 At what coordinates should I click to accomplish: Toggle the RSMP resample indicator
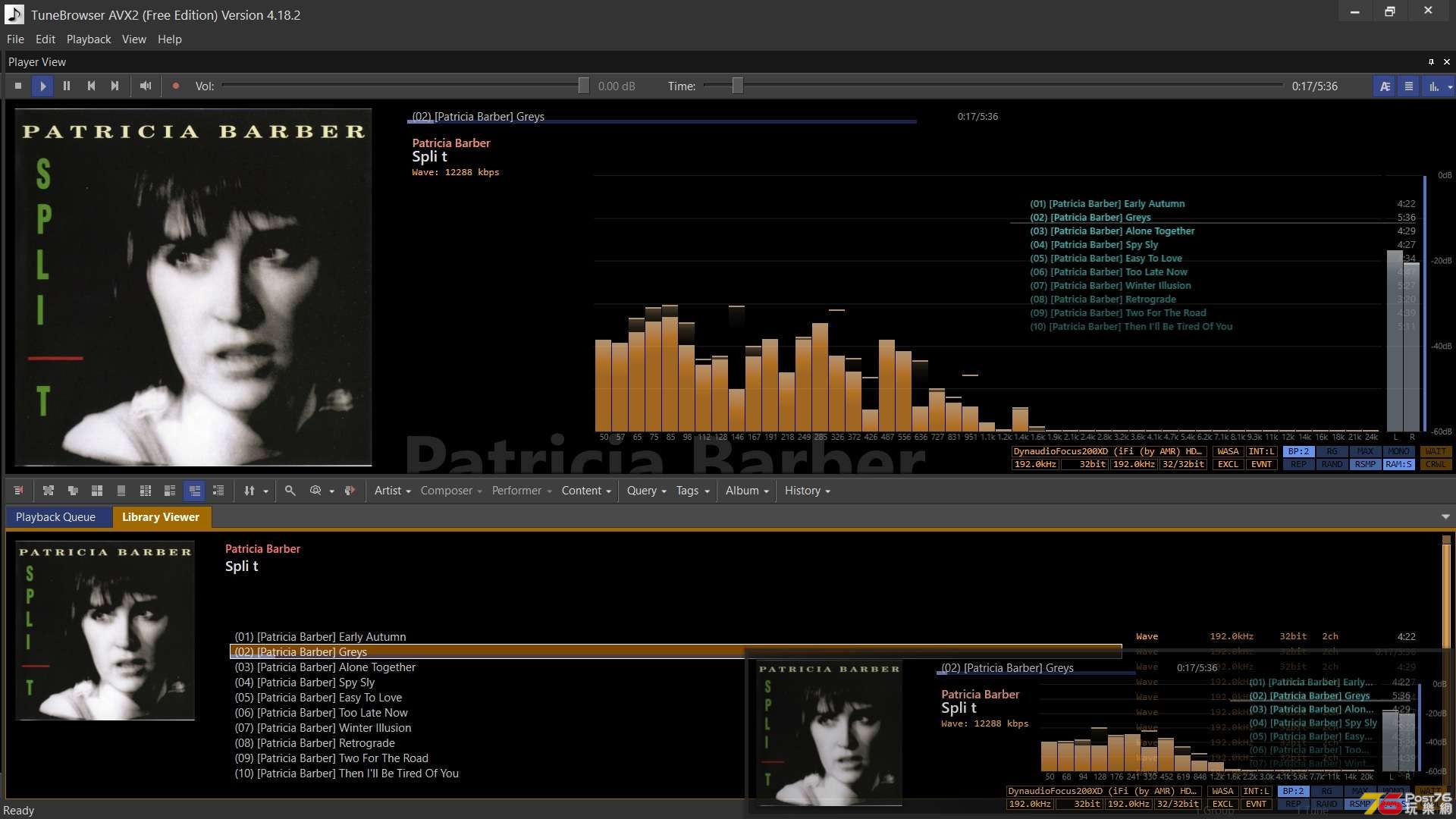(x=1365, y=464)
